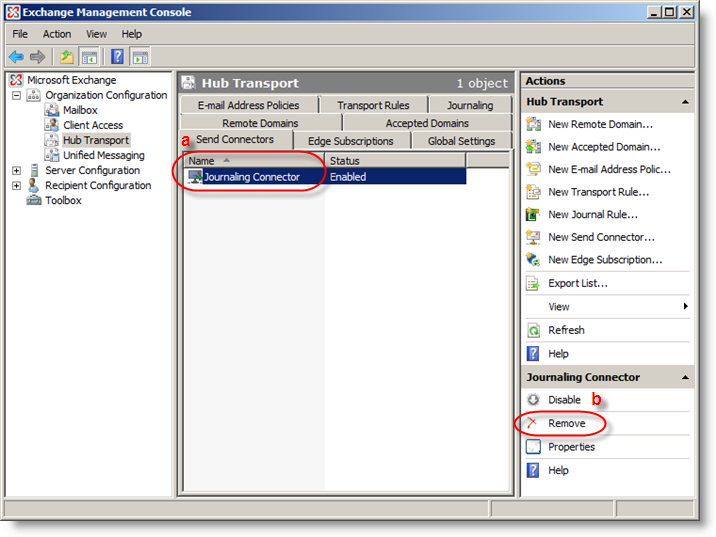Viewport: 716px width, 537px height.
Task: Click the New Remote Domain icon
Action: (533, 124)
